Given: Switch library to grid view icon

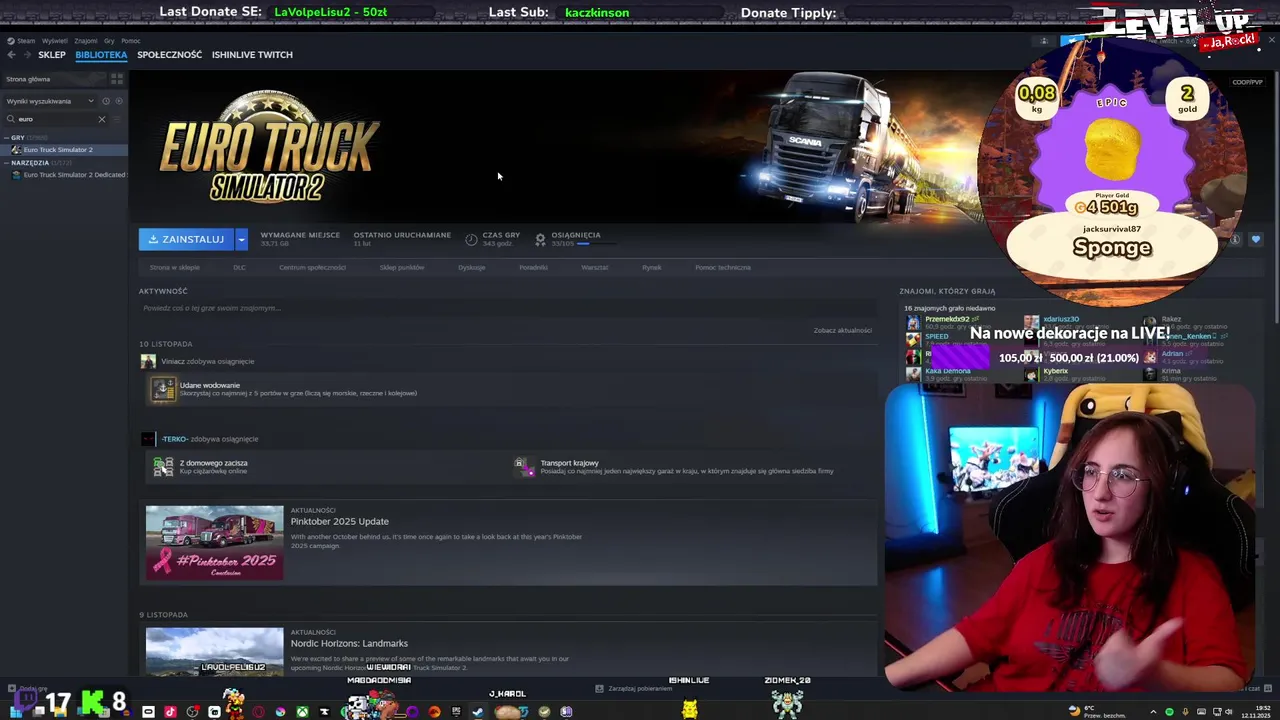Looking at the screenshot, I should pyautogui.click(x=117, y=79).
